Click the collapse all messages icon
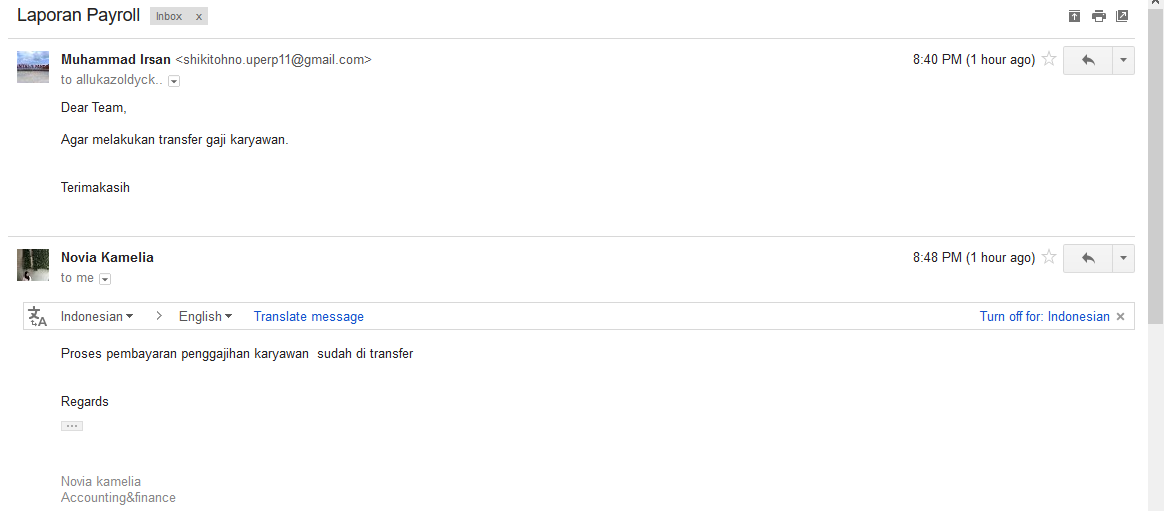 (x=1074, y=16)
